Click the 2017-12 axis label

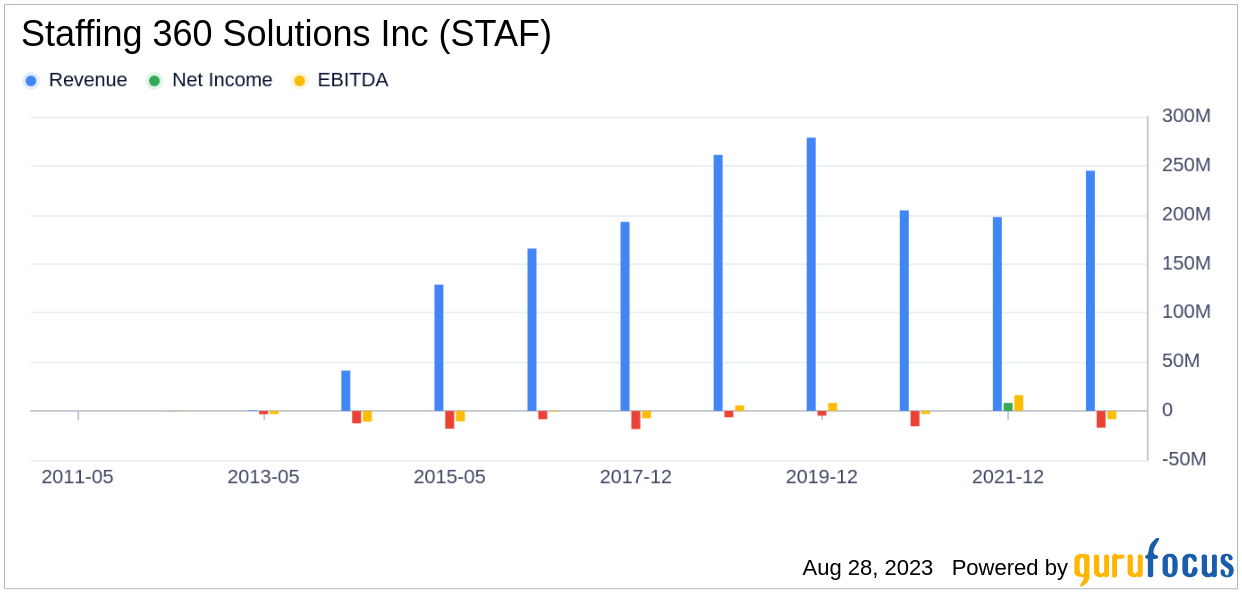[636, 478]
